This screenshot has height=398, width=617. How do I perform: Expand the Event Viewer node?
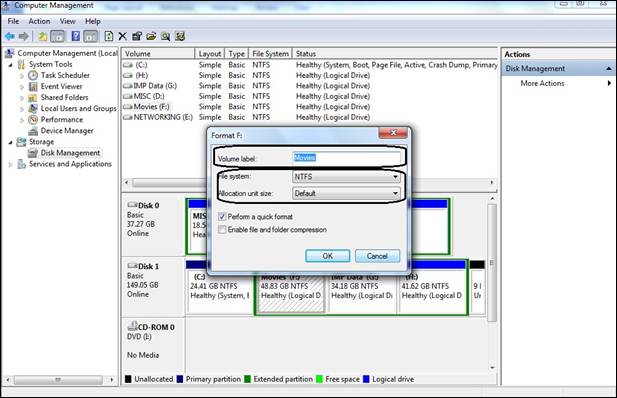pyautogui.click(x=22, y=87)
